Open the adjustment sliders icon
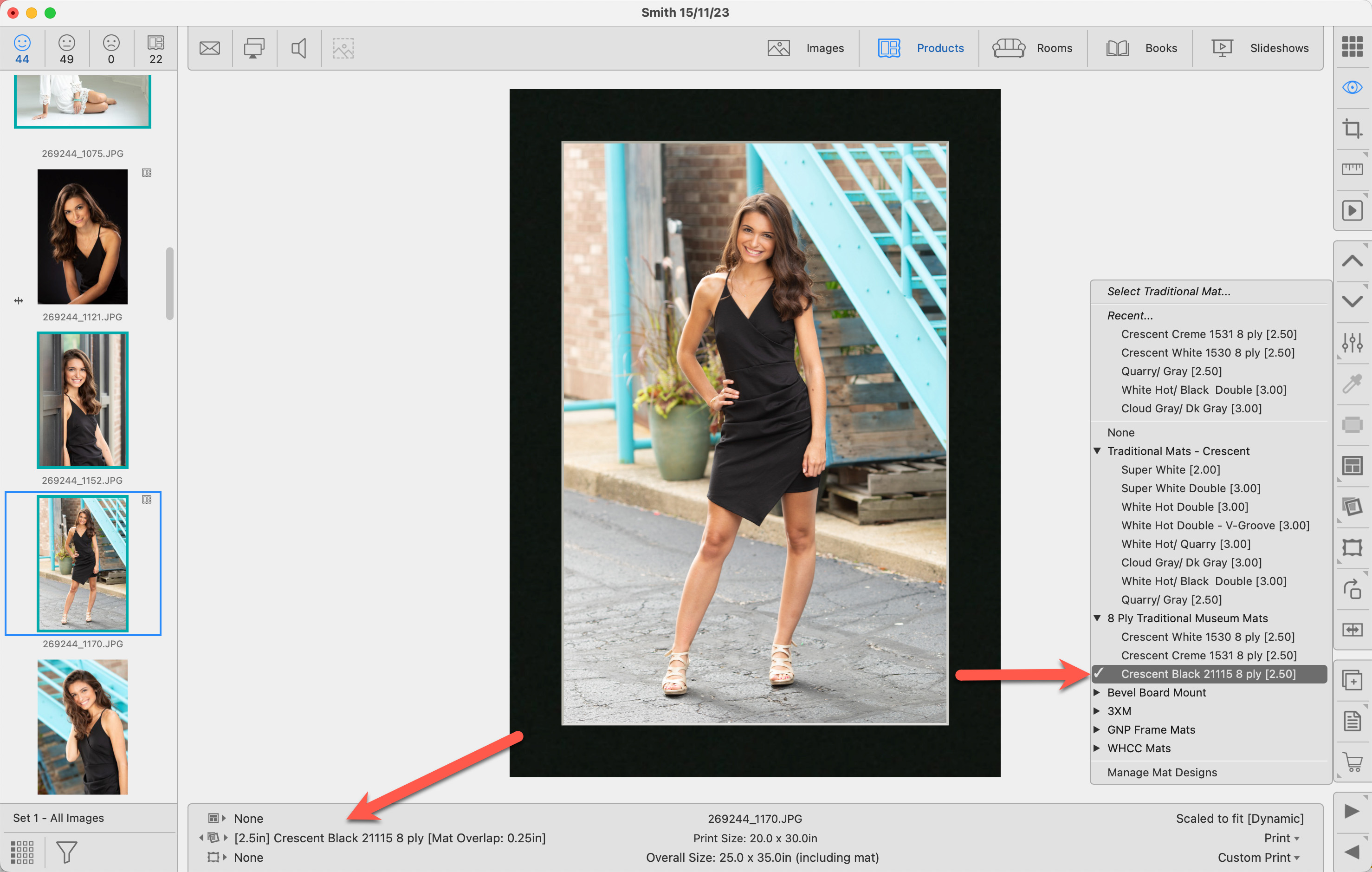This screenshot has width=1372, height=872. coord(1352,343)
